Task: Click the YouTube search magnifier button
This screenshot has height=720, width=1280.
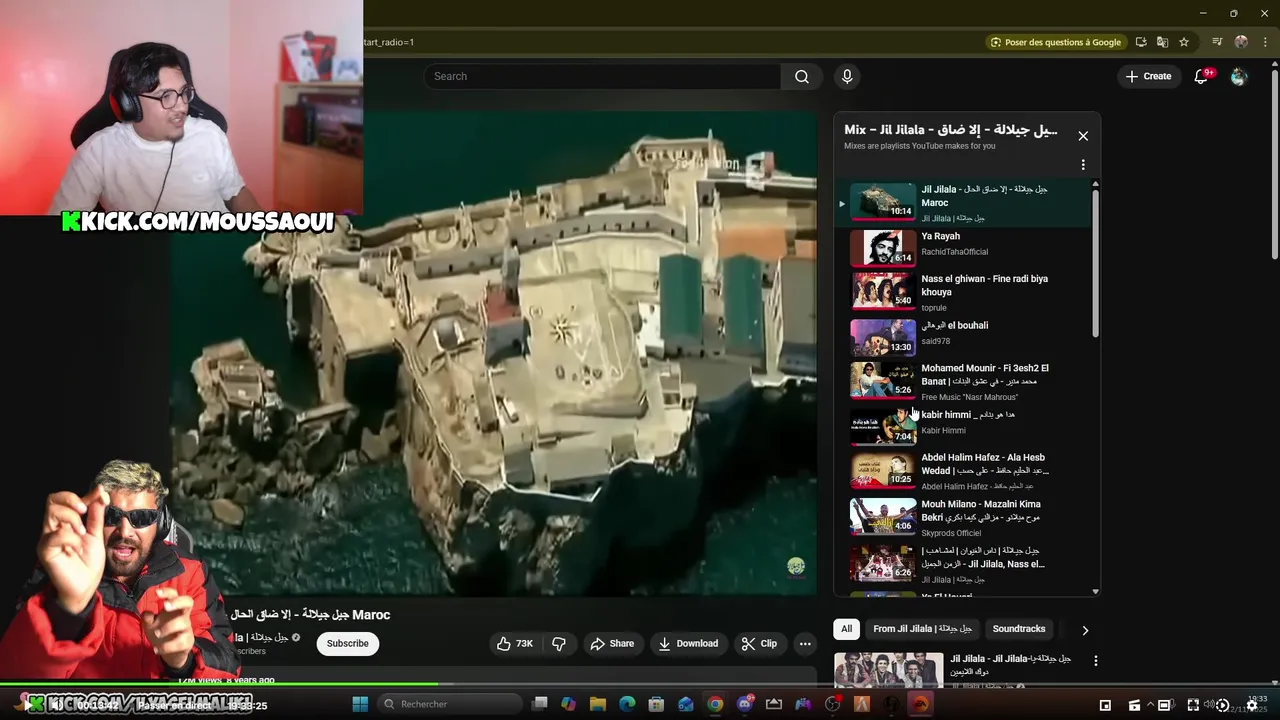Action: [x=802, y=77]
